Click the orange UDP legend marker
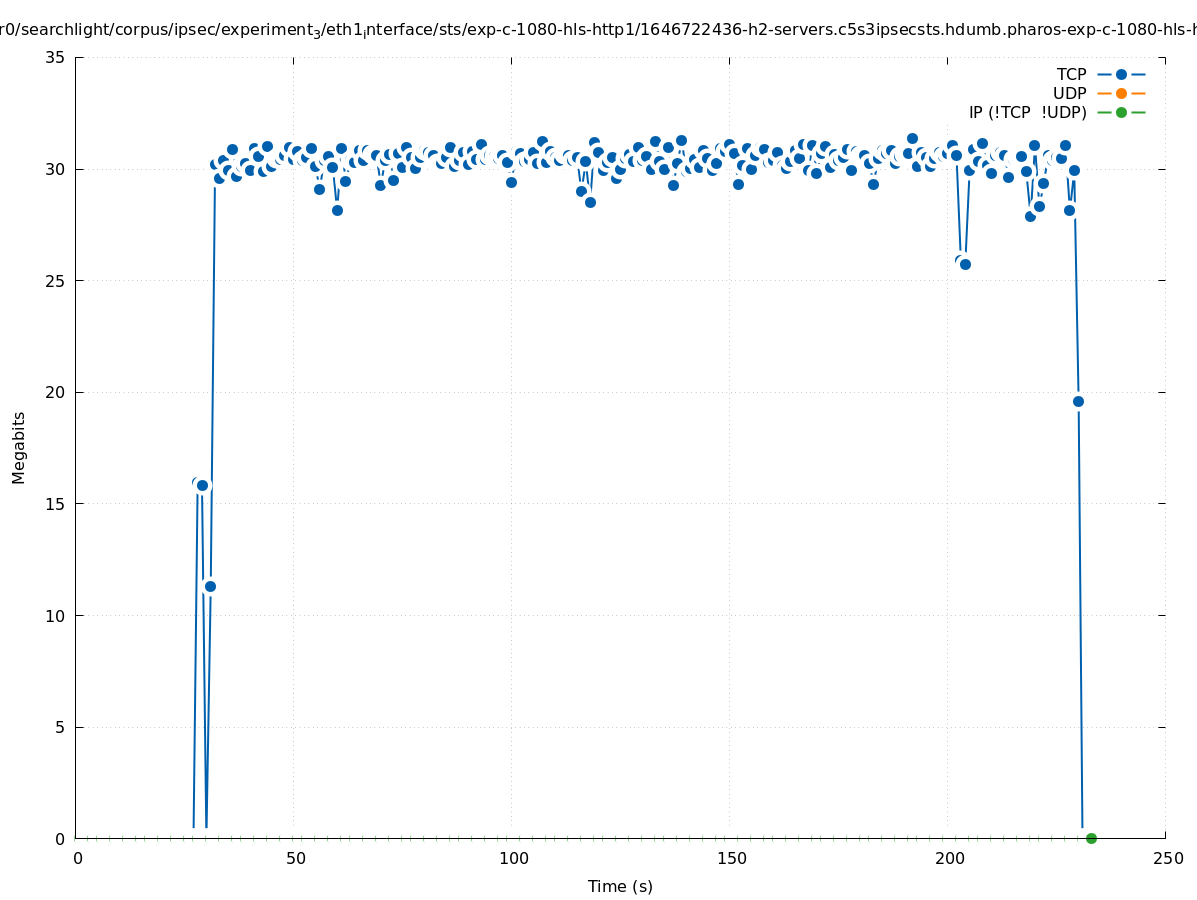 tap(1121, 93)
